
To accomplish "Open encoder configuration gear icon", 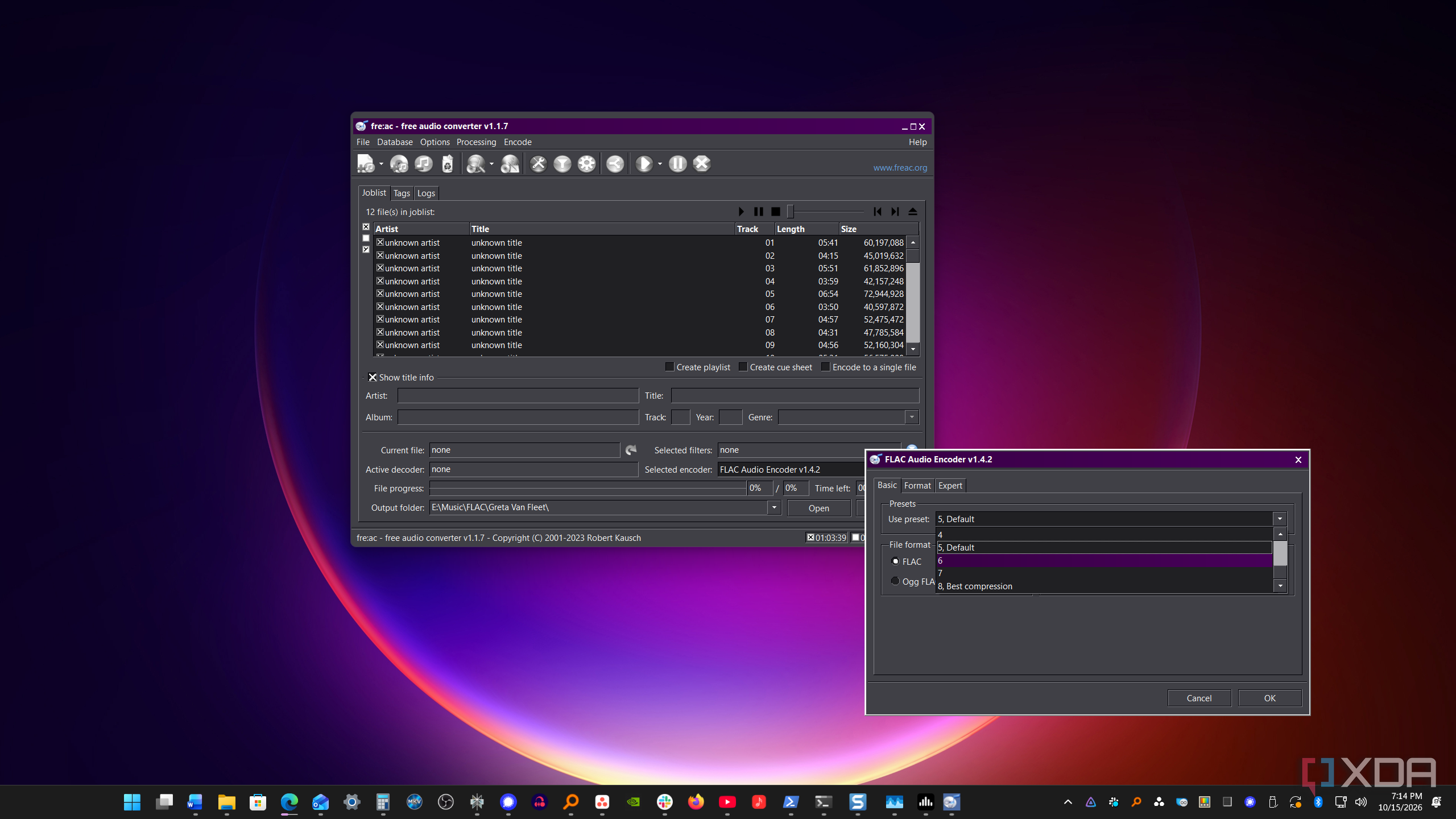I will (x=586, y=164).
